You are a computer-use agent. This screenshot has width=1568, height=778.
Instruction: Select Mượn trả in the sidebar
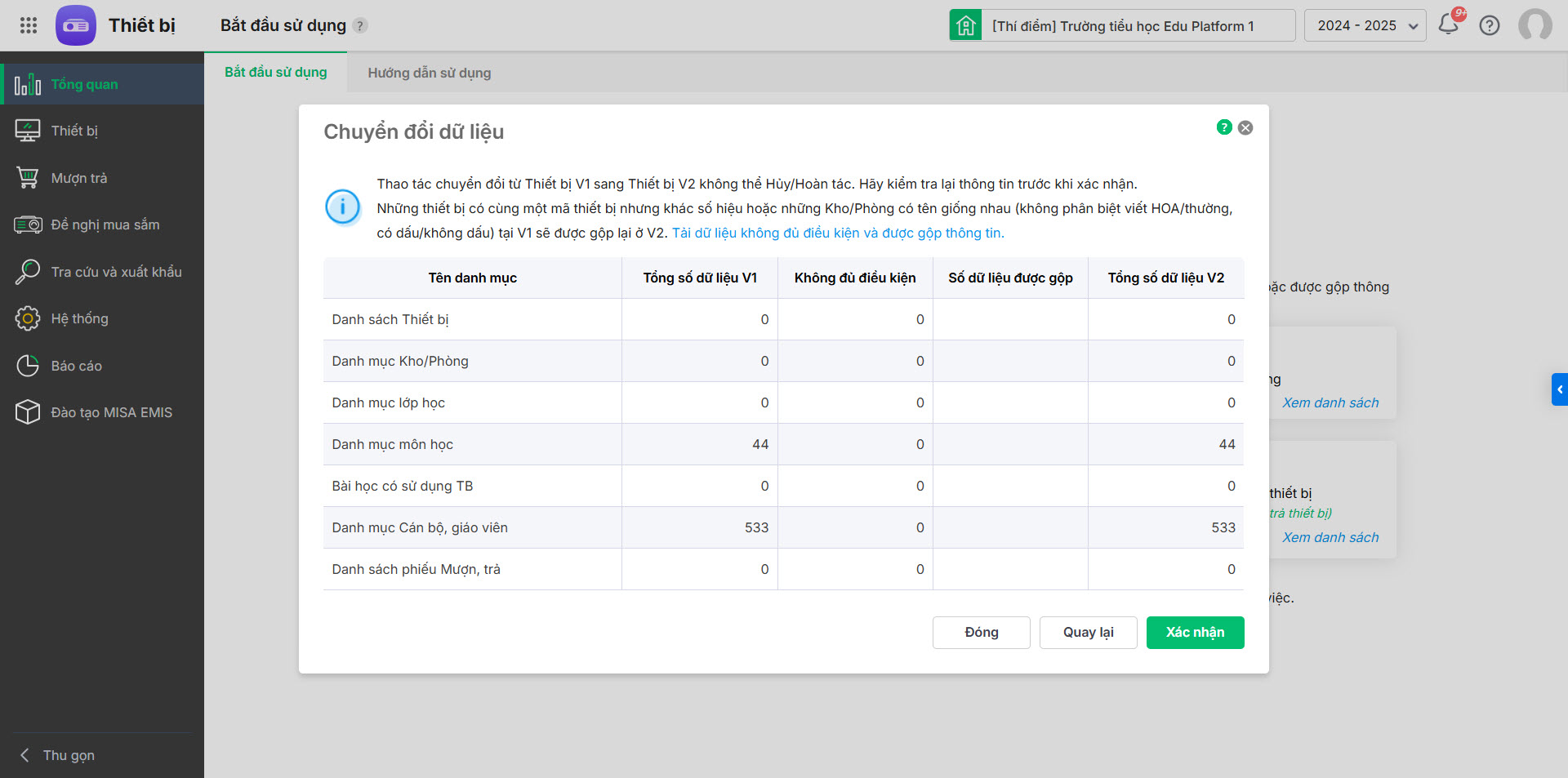pos(79,178)
